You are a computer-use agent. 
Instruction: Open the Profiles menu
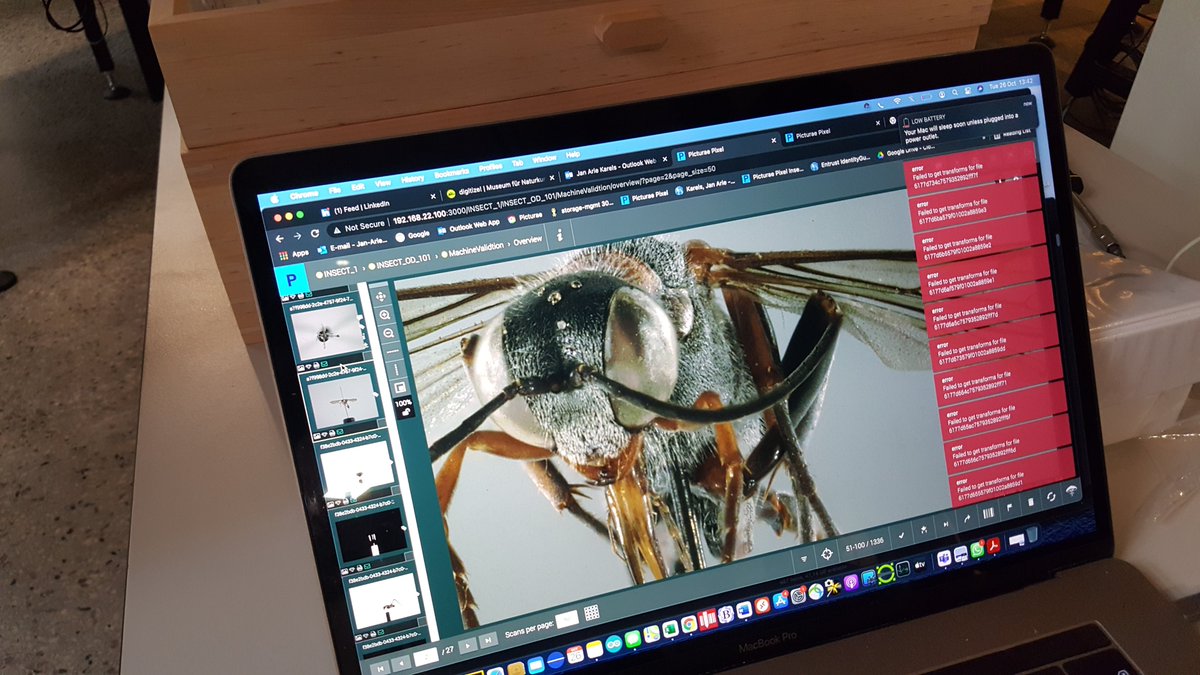(490, 167)
